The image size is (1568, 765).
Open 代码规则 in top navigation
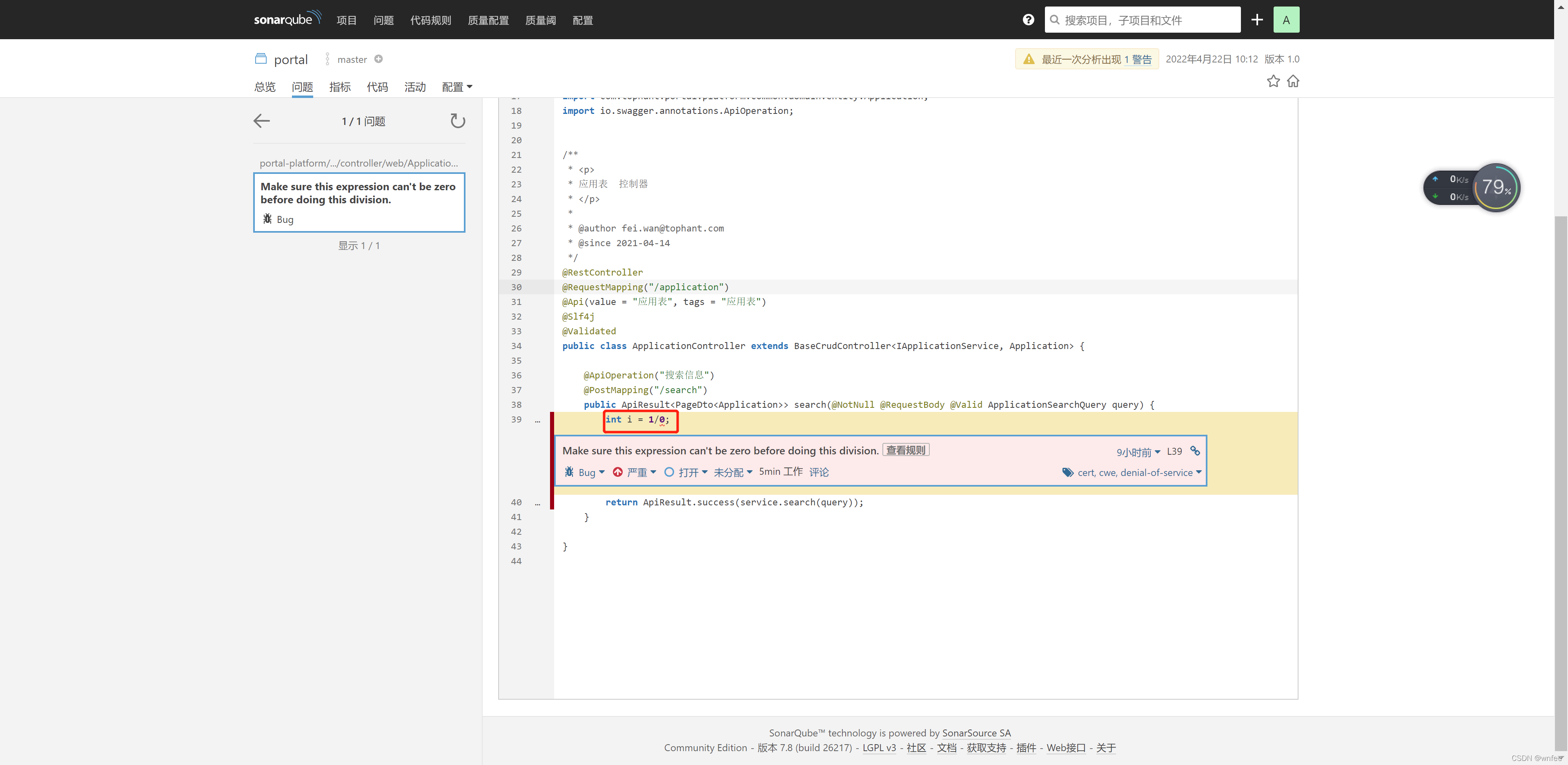(430, 20)
